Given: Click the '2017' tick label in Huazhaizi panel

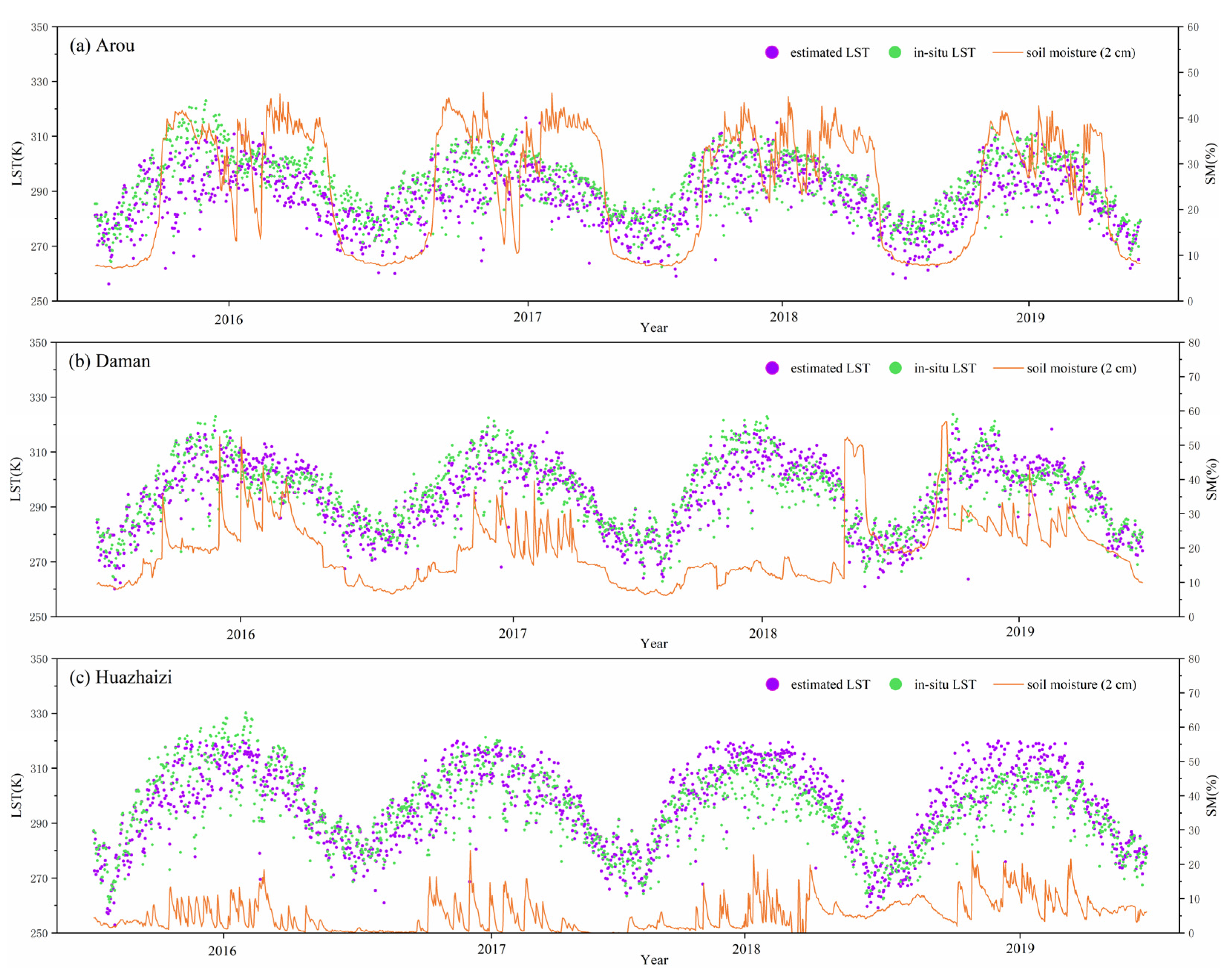Looking at the screenshot, I should coord(491,948).
